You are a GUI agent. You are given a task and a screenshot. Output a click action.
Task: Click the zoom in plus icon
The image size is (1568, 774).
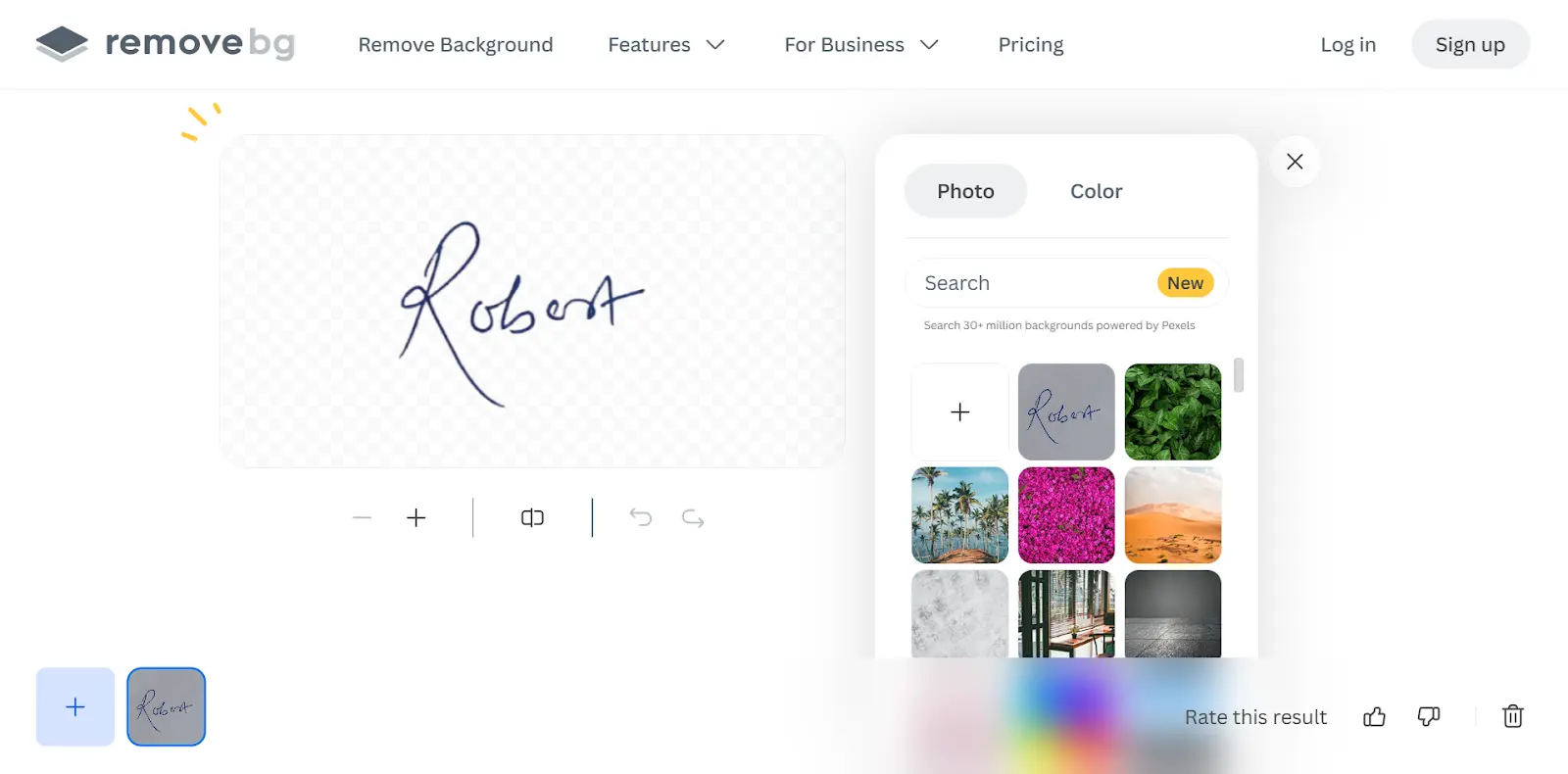click(416, 517)
